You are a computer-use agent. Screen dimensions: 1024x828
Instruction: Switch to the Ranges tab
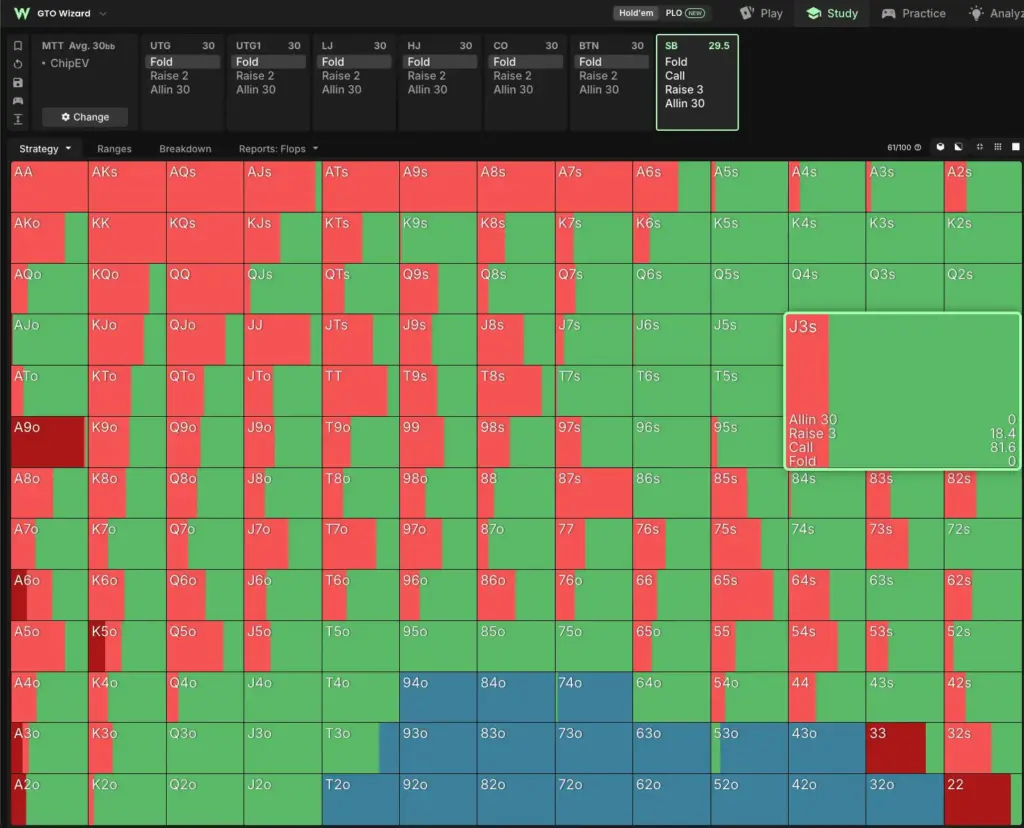[x=114, y=149]
